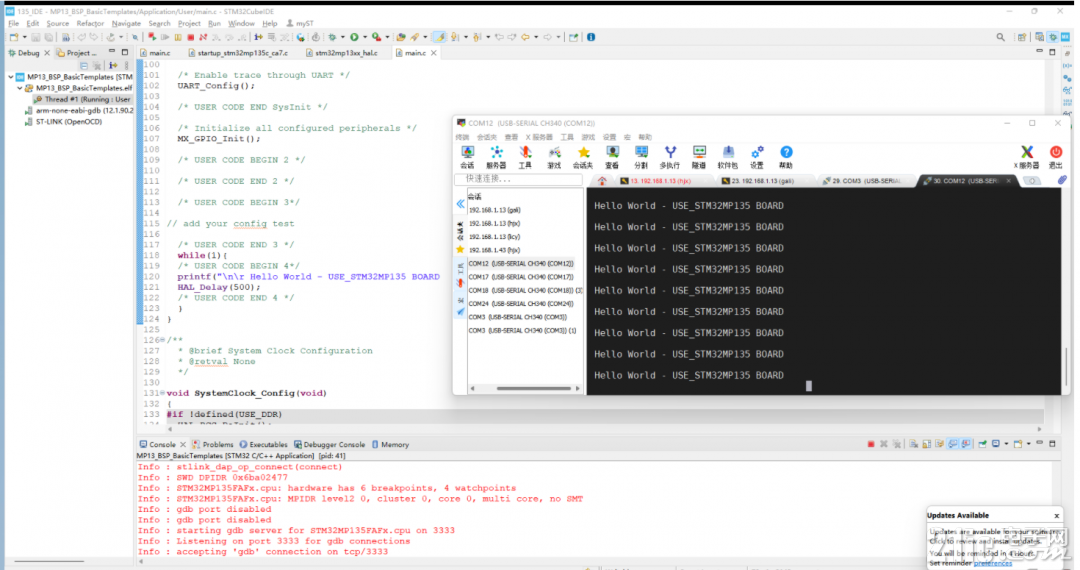The height and width of the screenshot is (570, 1080).
Task: Open the Project menu
Action: tap(189, 23)
